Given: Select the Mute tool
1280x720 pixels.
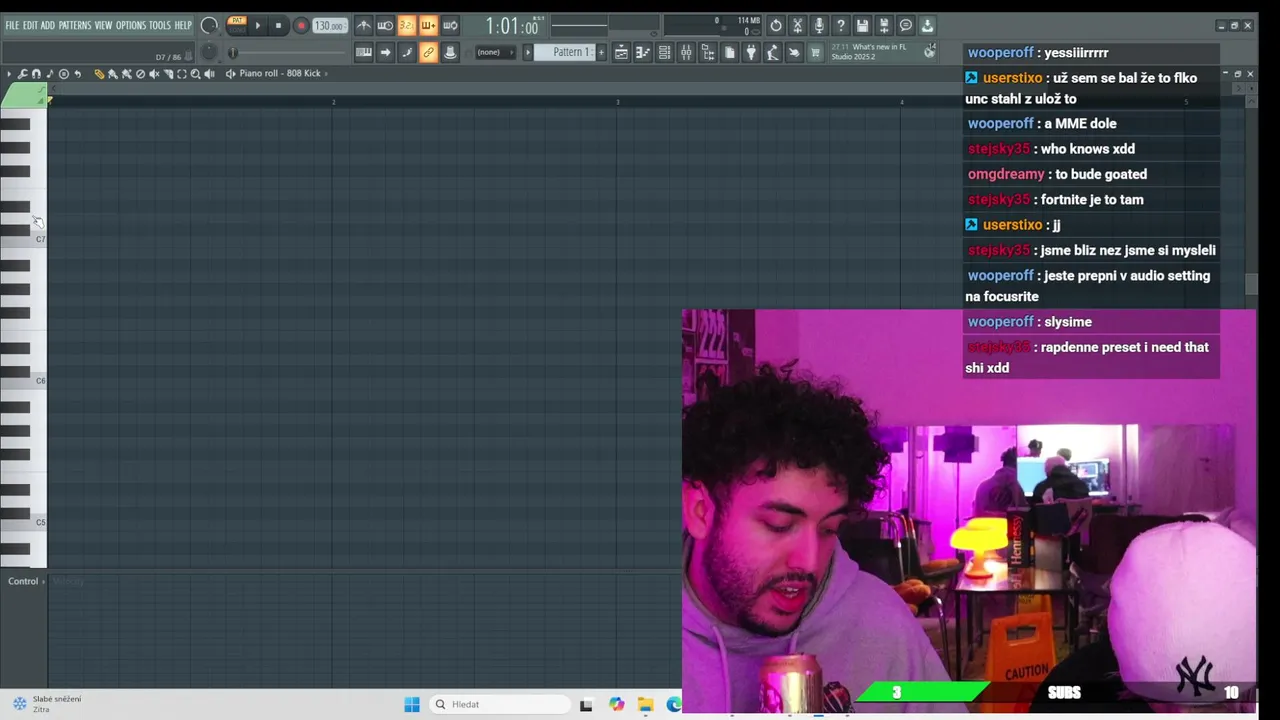Looking at the screenshot, I should [x=154, y=73].
